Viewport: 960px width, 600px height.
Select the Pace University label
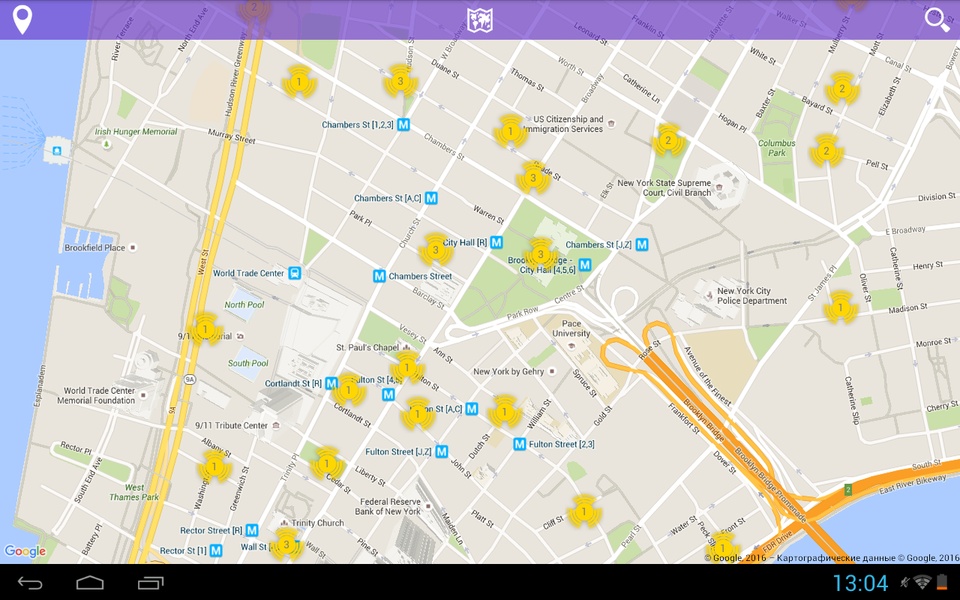[x=571, y=328]
